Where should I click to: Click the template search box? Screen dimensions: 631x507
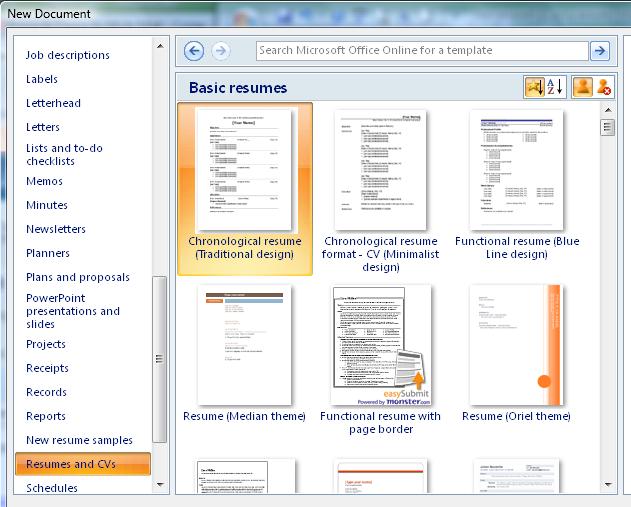coord(421,51)
